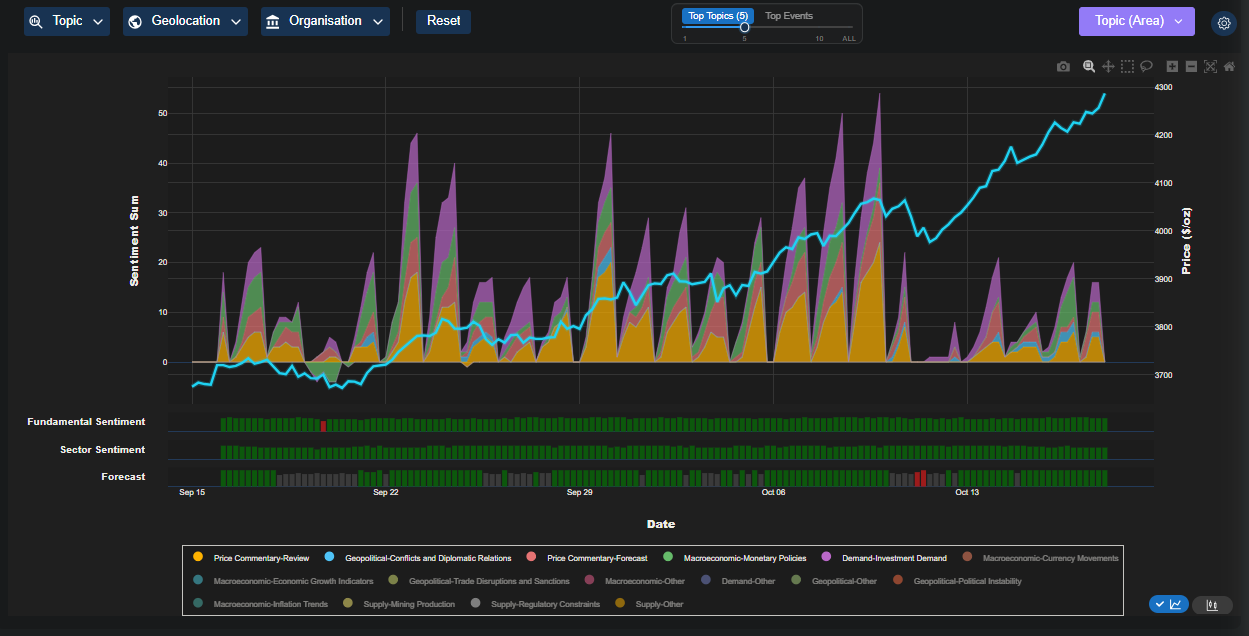Open settings gear in top right

(1223, 23)
